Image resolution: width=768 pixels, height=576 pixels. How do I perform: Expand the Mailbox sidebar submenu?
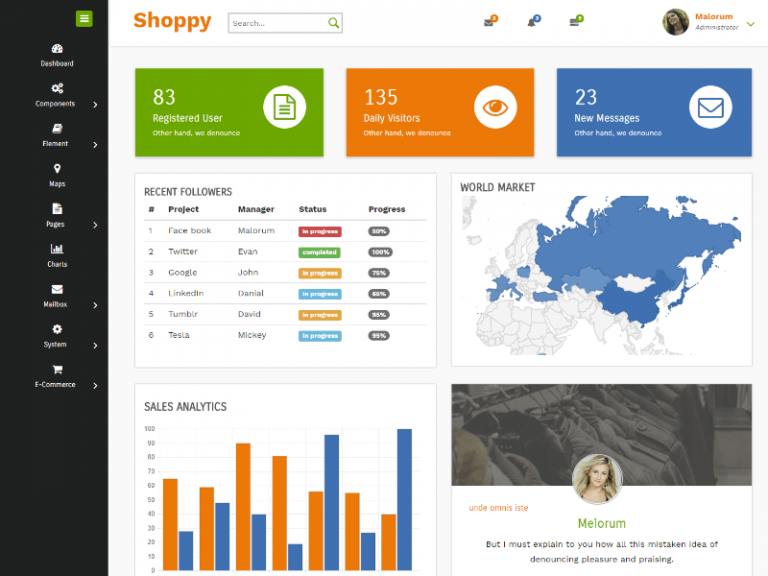coord(95,305)
